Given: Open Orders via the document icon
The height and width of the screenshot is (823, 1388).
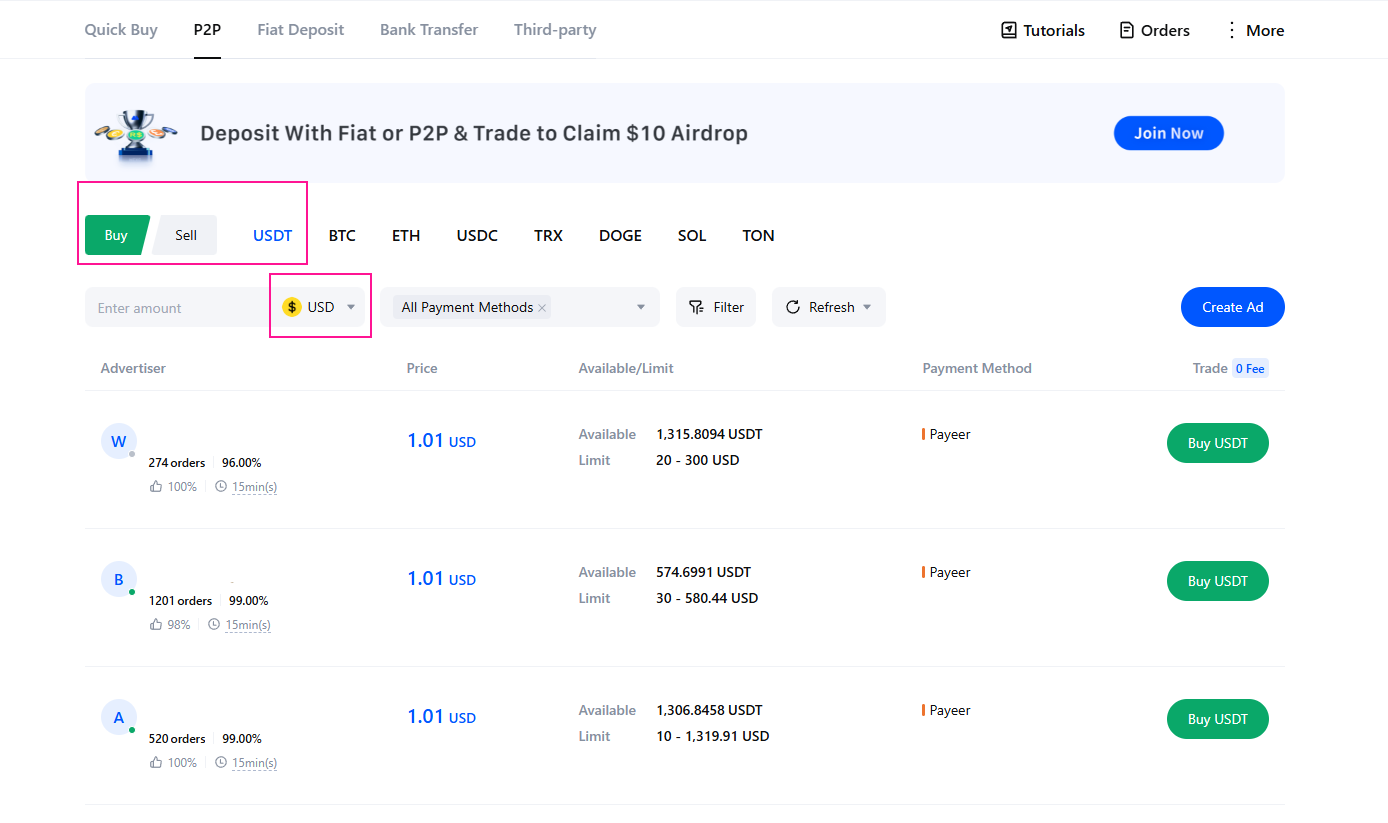Looking at the screenshot, I should point(1127,30).
